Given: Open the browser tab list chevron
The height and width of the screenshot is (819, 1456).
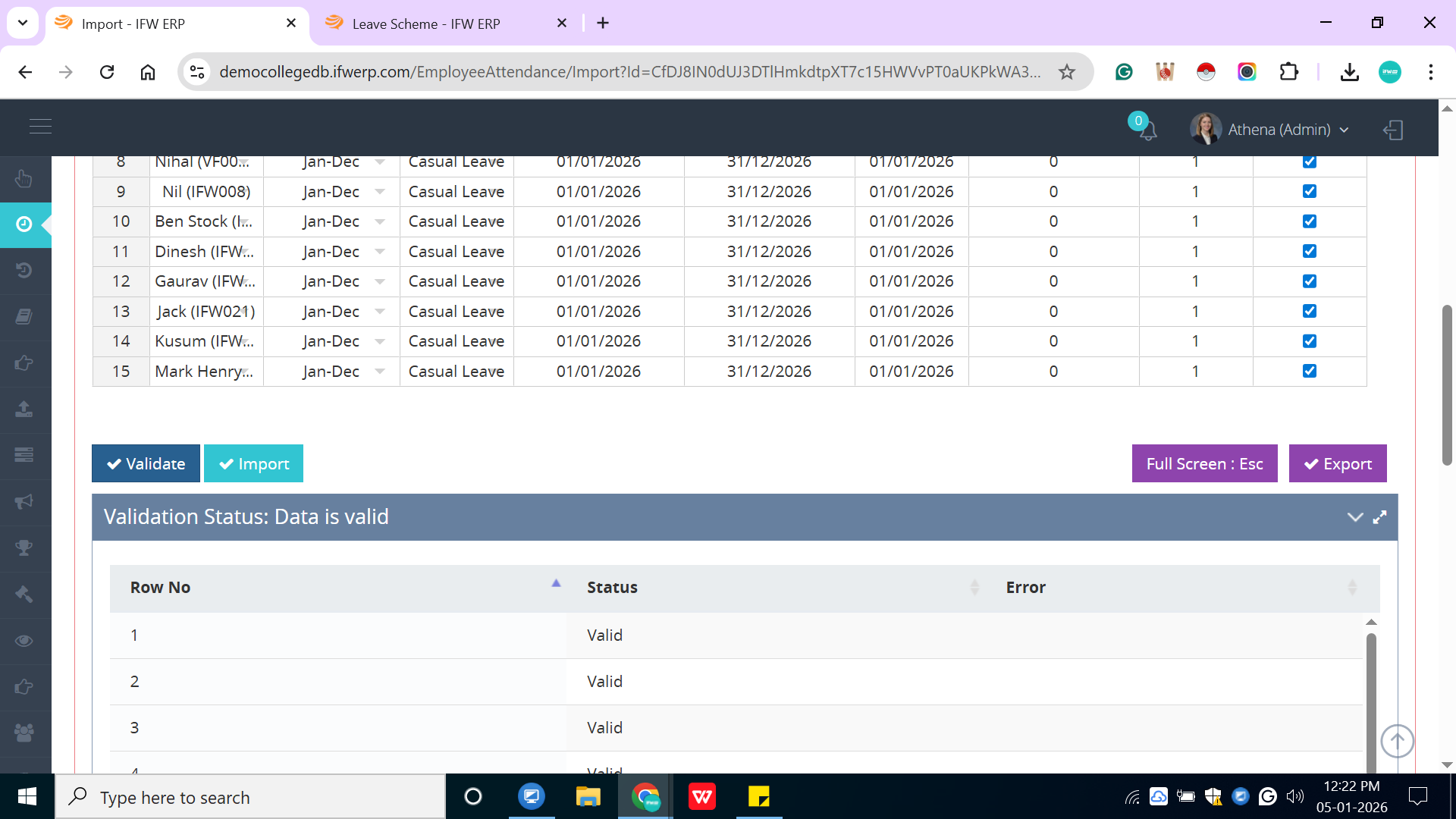Looking at the screenshot, I should tap(23, 23).
